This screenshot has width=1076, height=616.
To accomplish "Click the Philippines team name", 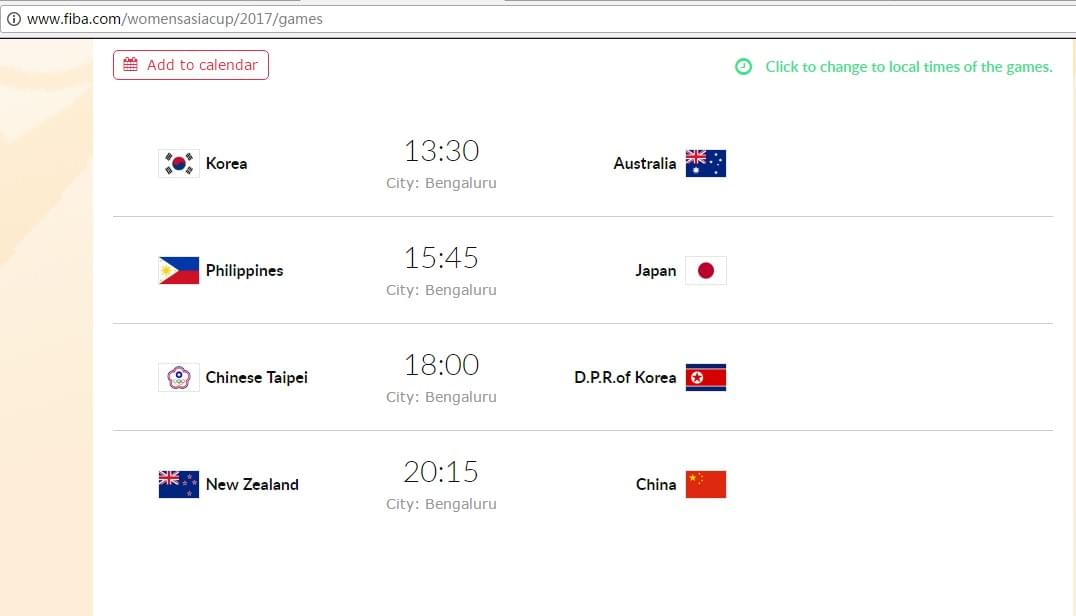I will tap(244, 271).
